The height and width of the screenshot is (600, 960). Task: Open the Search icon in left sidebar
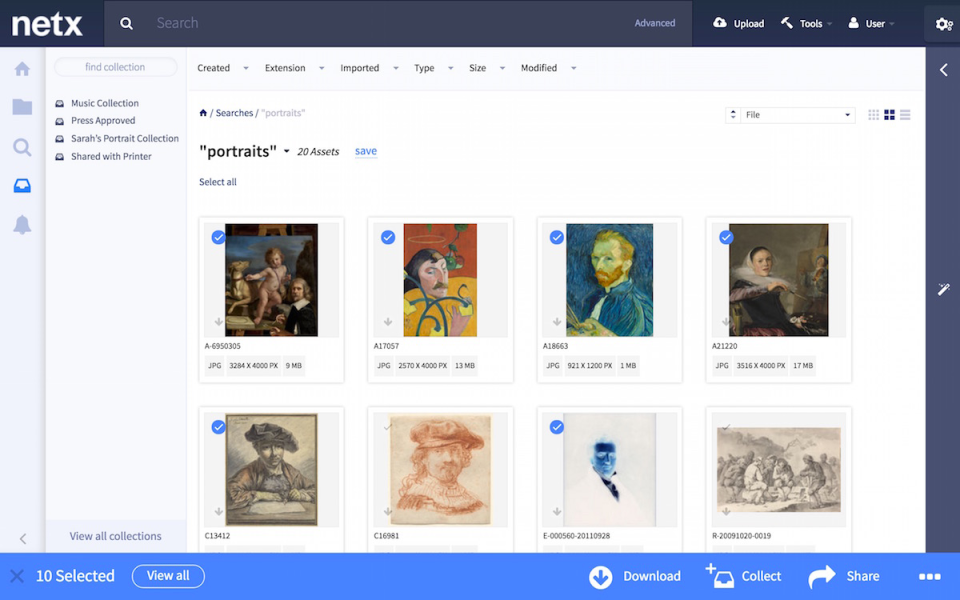tap(22, 147)
